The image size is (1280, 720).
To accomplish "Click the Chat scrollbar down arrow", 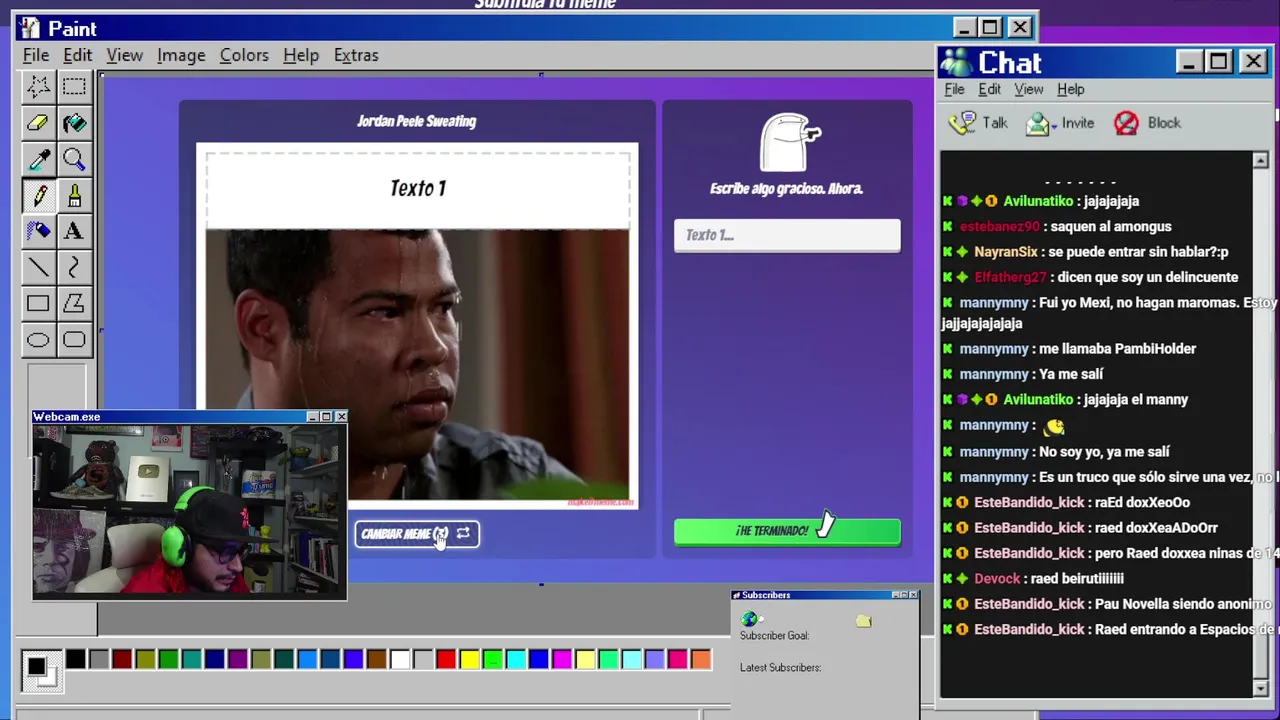I will (1260, 688).
